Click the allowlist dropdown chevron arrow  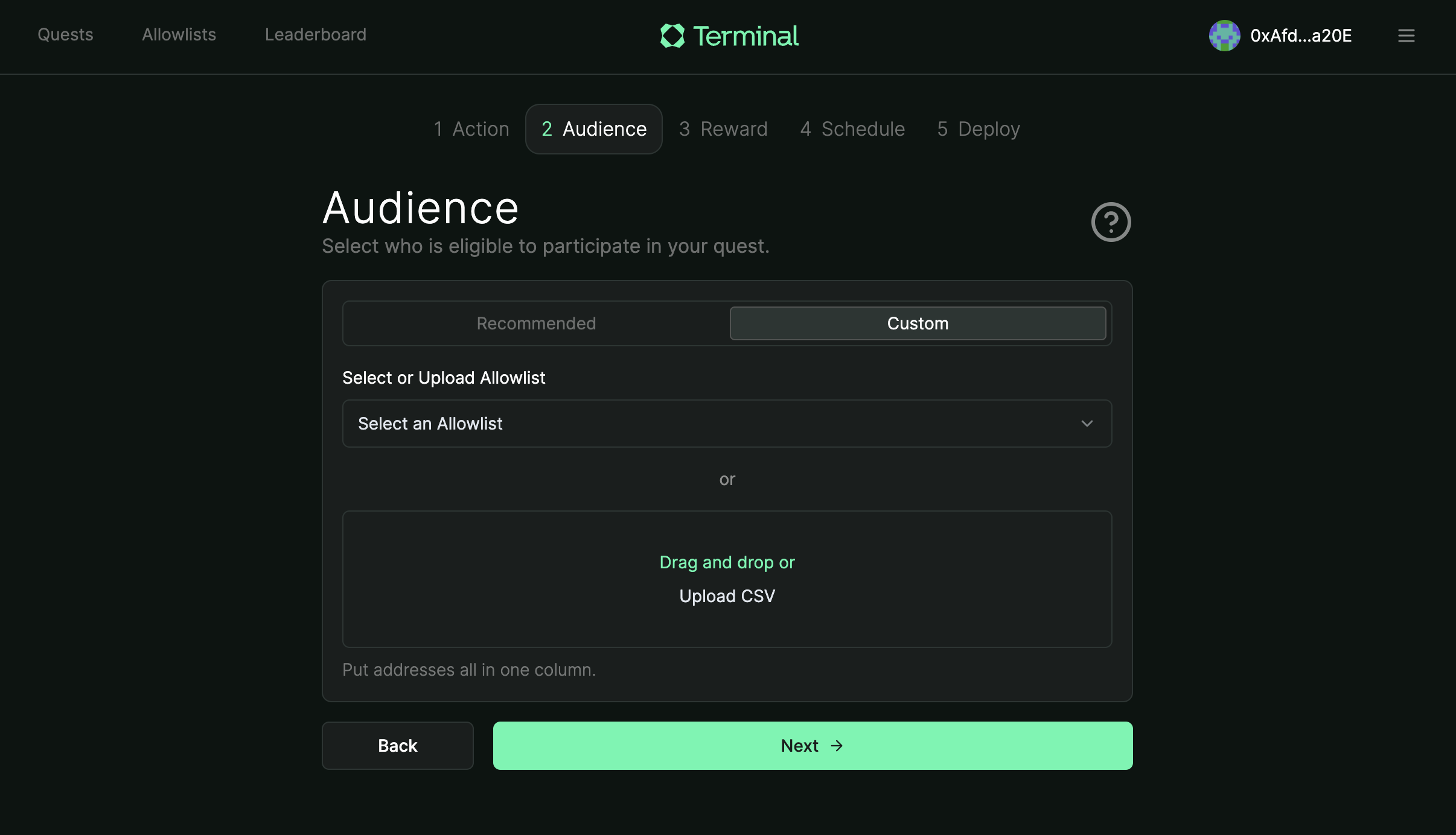pyautogui.click(x=1087, y=424)
